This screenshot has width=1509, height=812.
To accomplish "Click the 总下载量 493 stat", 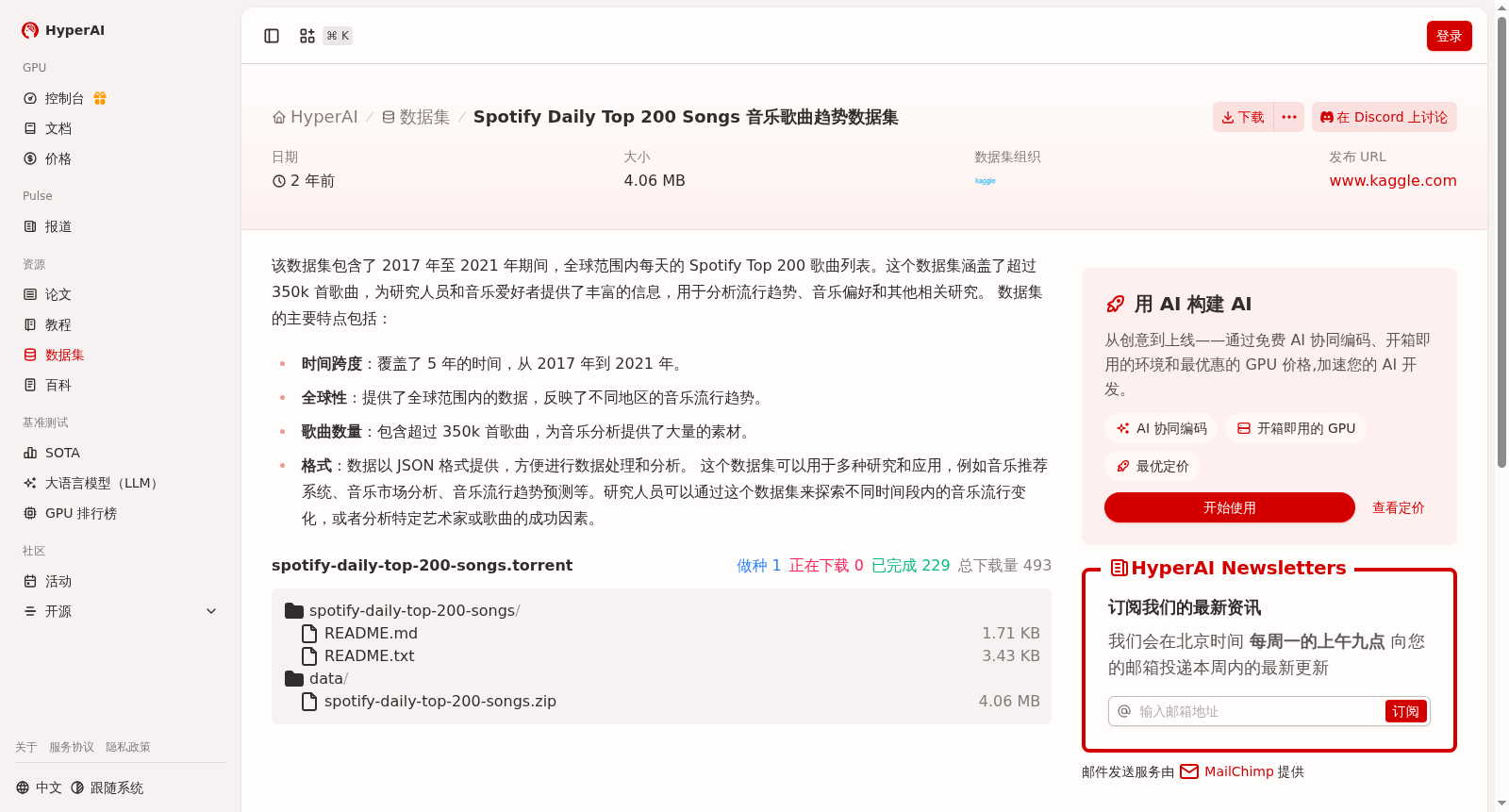I will [x=1004, y=565].
